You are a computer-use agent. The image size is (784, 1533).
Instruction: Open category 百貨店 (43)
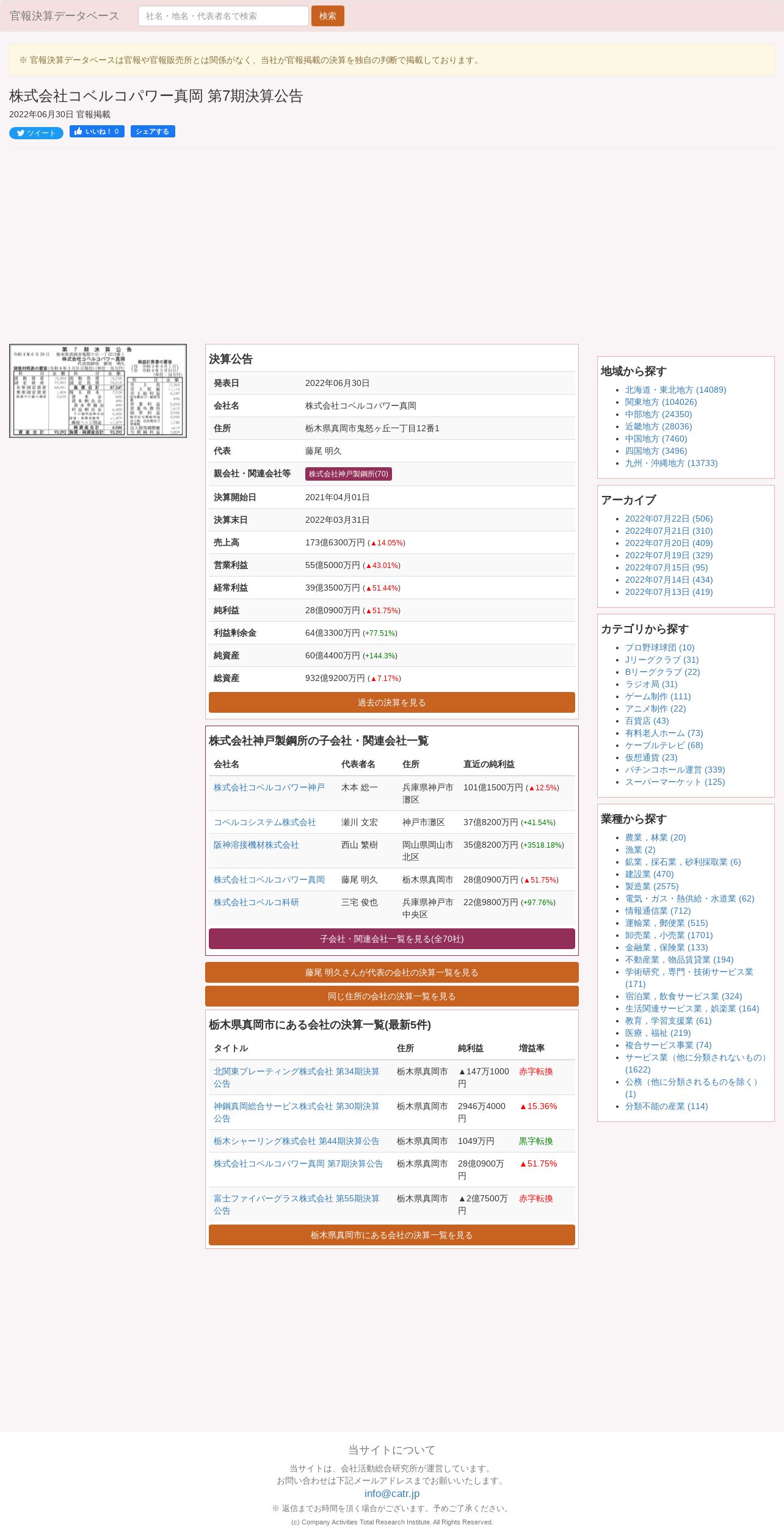pyautogui.click(x=647, y=721)
